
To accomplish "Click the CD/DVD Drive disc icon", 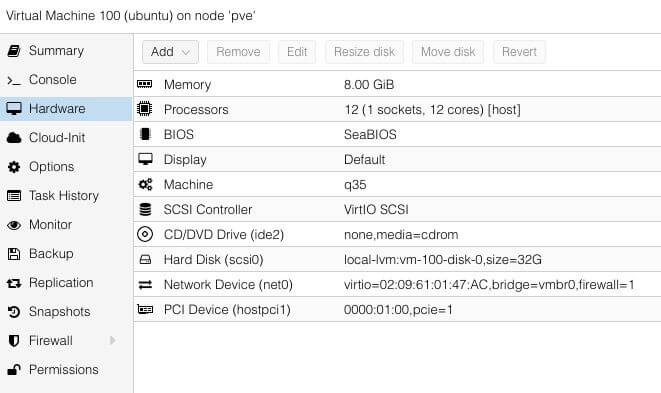I will point(145,234).
